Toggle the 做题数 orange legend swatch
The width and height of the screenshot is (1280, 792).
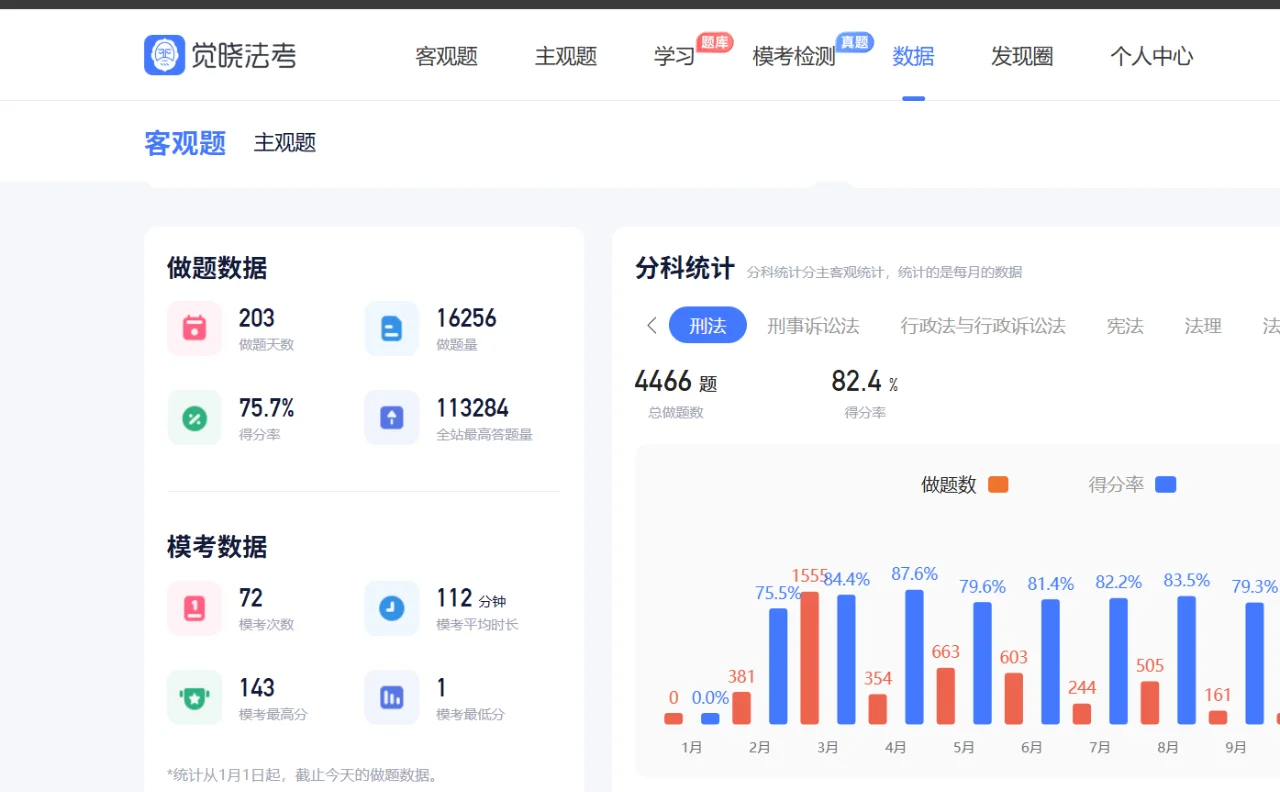click(998, 485)
